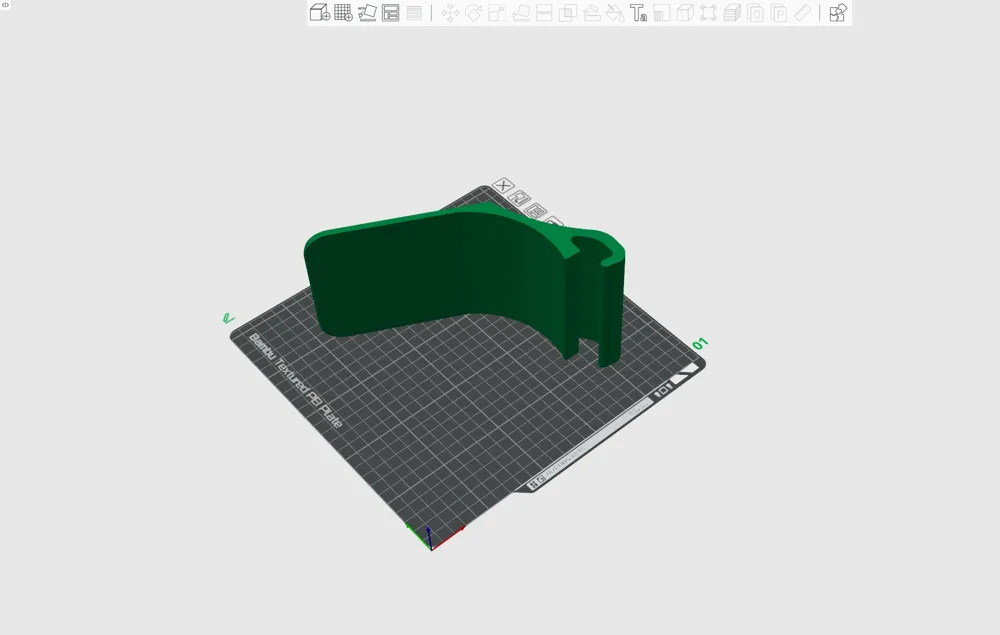The width and height of the screenshot is (1000, 635).
Task: Select the Auto orient tool
Action: coord(367,13)
